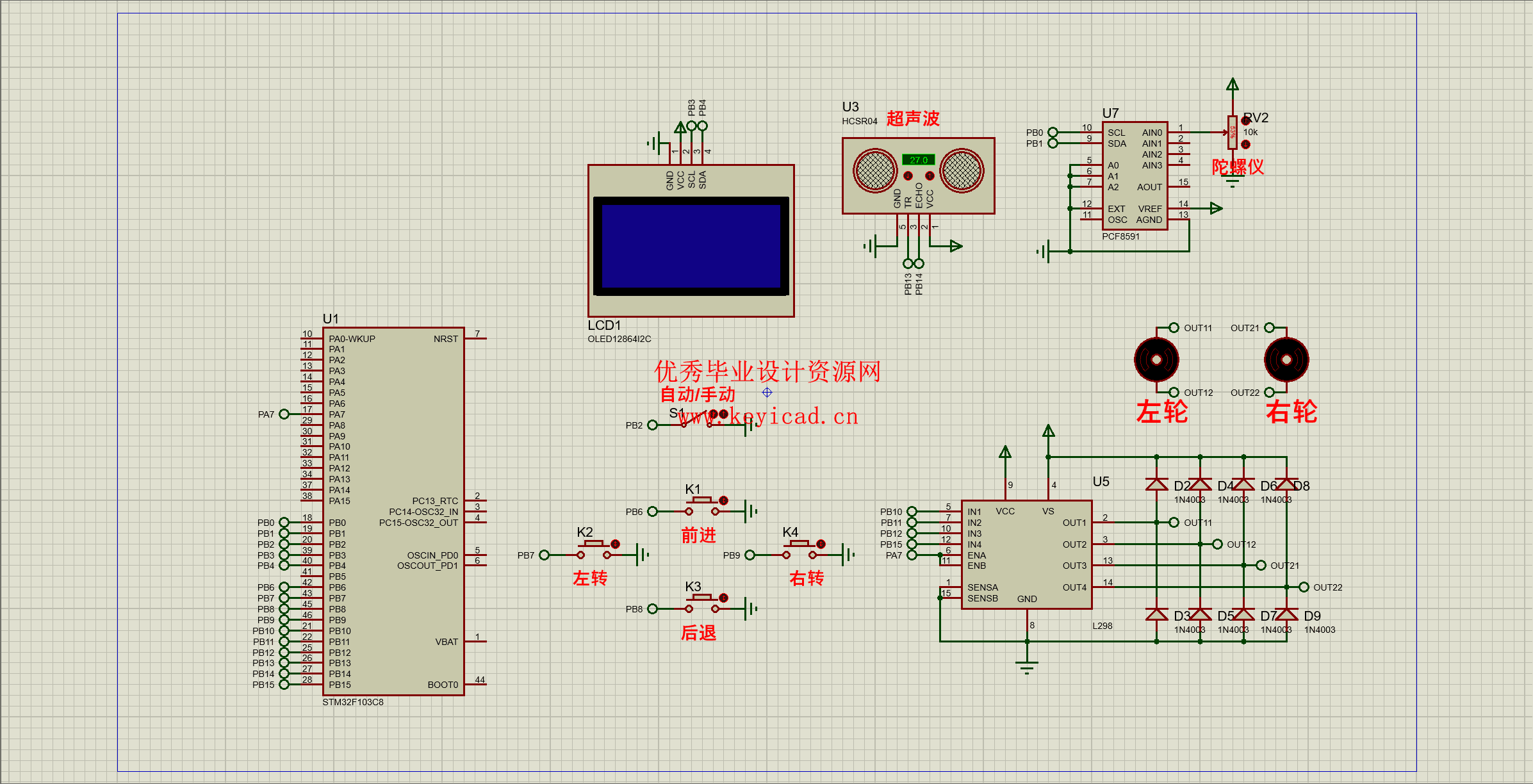Click HCSR04 distance decrease down-arrow dot
1533x784 pixels.
click(x=908, y=176)
